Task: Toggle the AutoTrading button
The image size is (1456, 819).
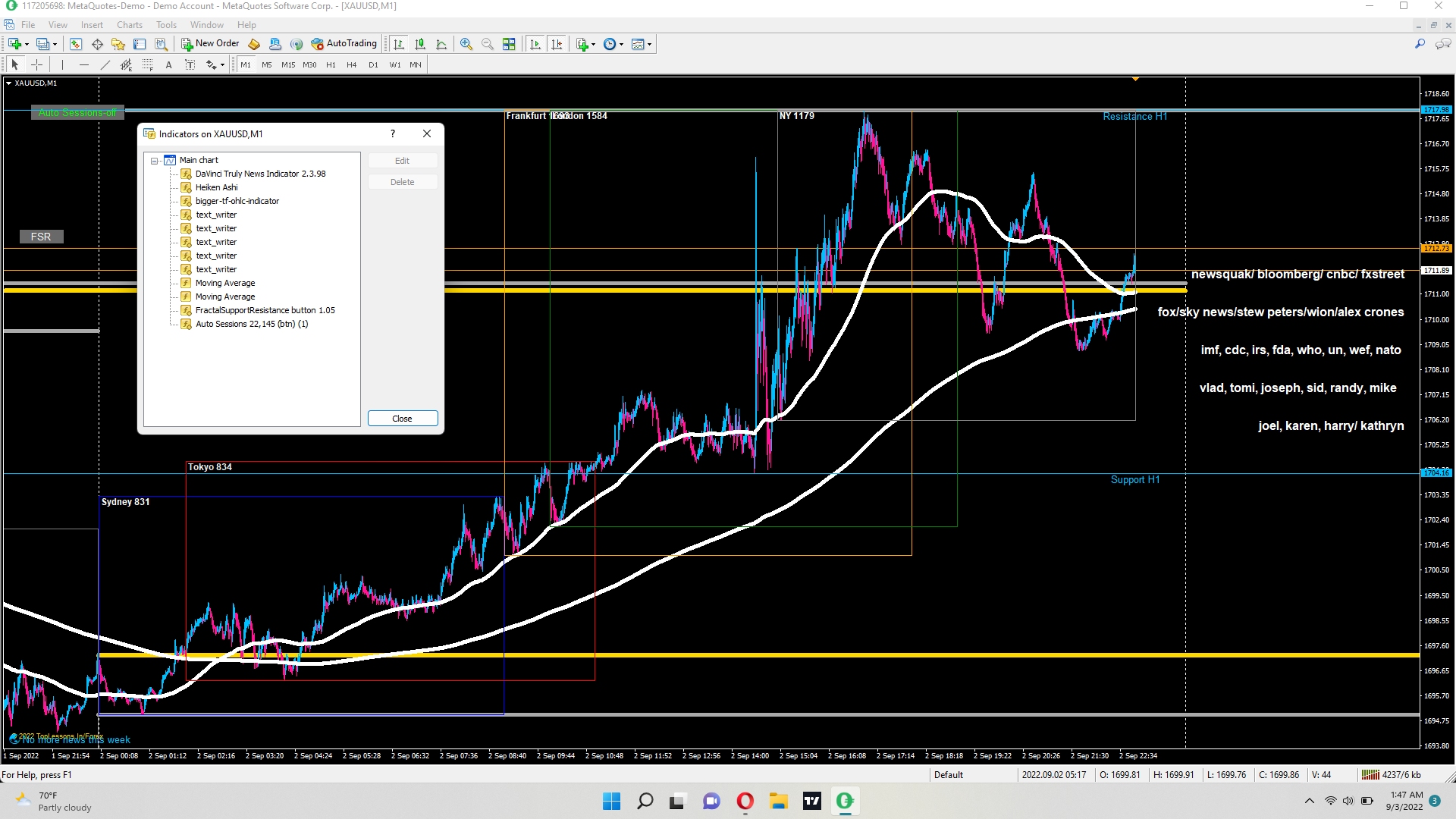Action: (344, 44)
